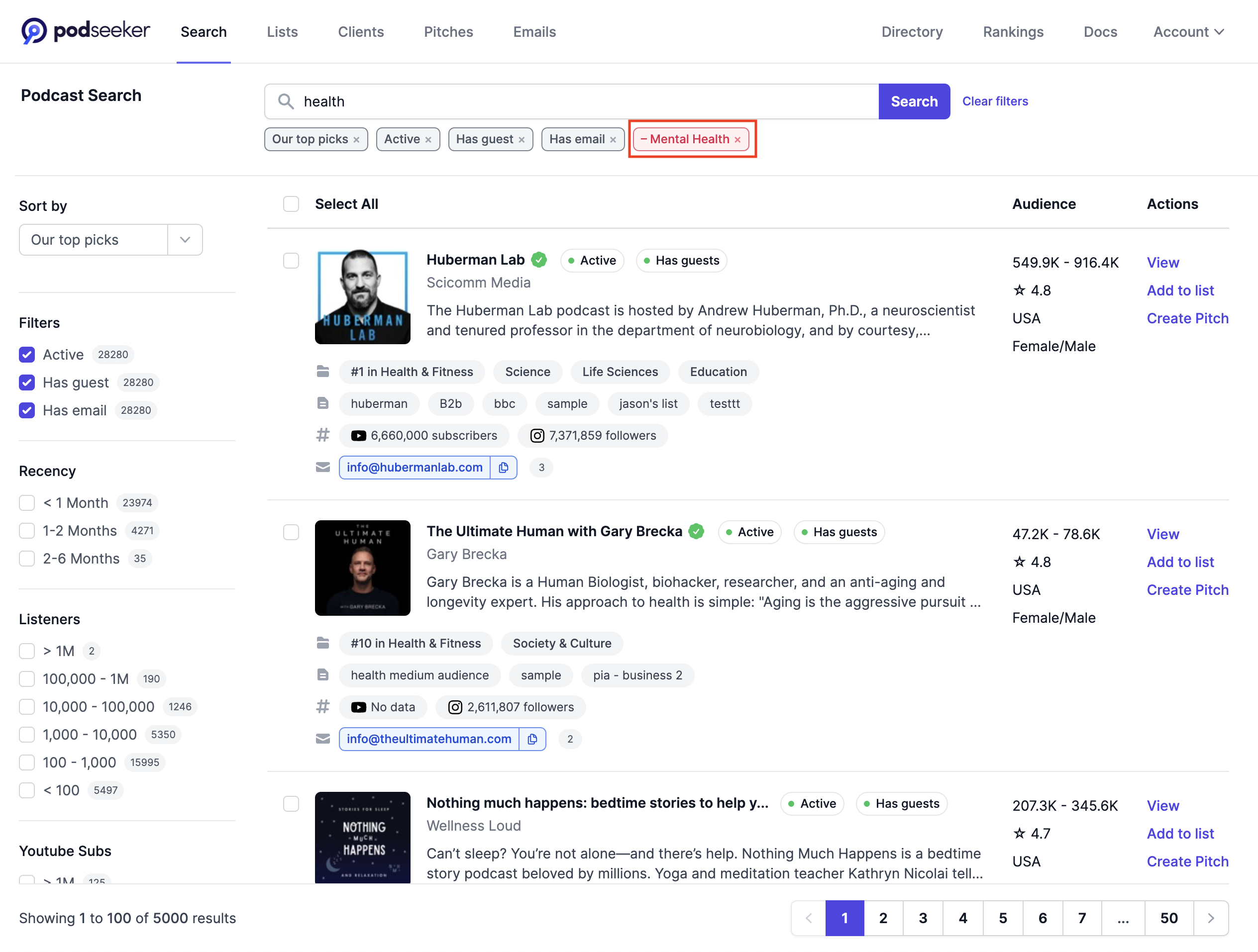Screen dimensions: 1258x952
Task: Go to next results page arrow
Action: 1211,918
